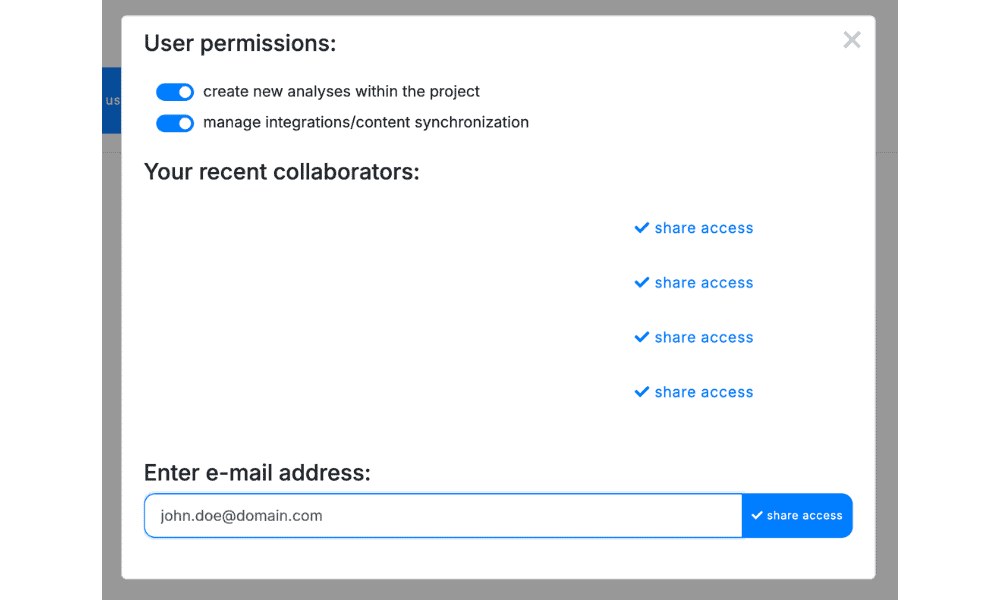The width and height of the screenshot is (1000, 600).
Task: Click the partially hidden blue button behind dialog
Action: [111, 100]
